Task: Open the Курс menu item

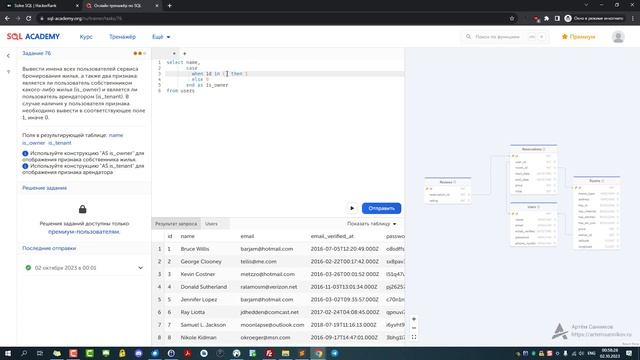Action: click(x=86, y=37)
